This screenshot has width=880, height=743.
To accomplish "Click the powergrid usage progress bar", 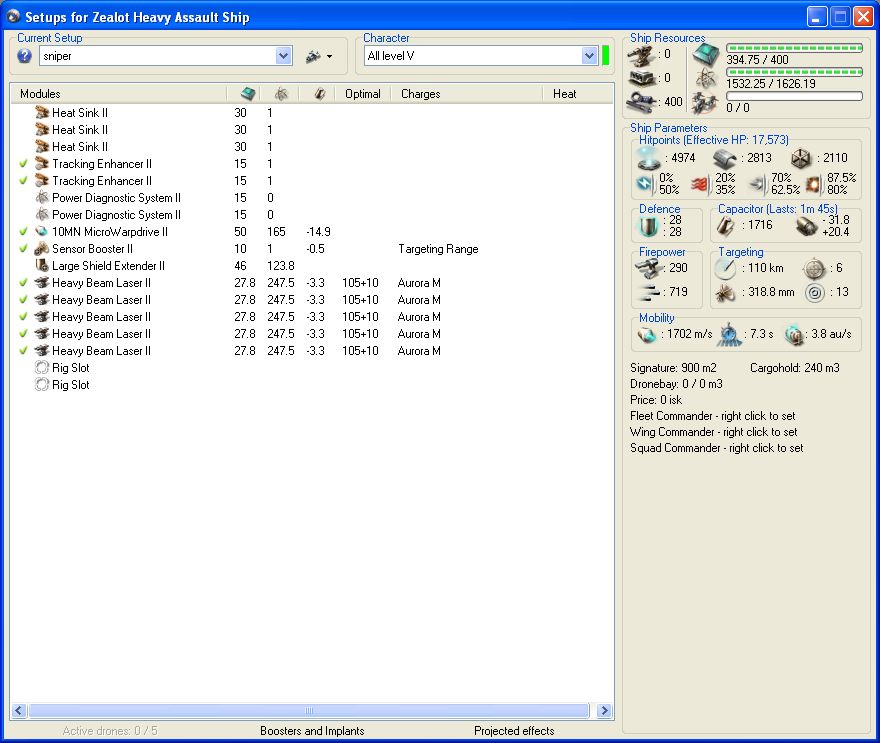I will point(794,72).
